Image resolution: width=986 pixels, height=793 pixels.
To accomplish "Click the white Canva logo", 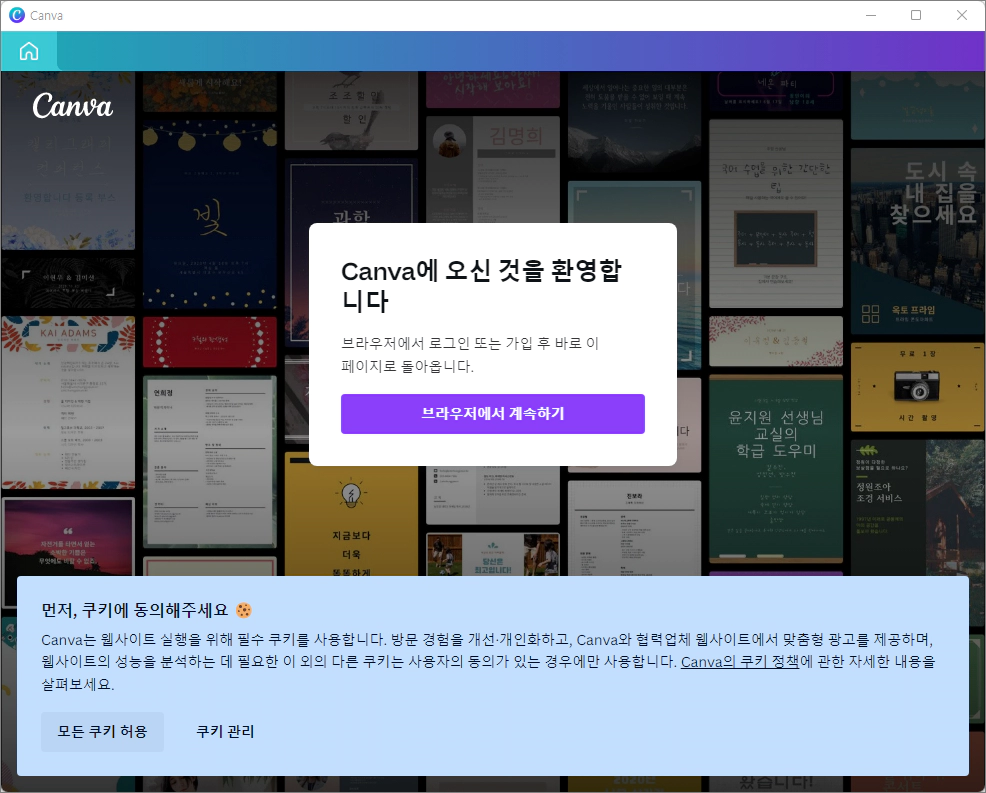I will coord(72,106).
